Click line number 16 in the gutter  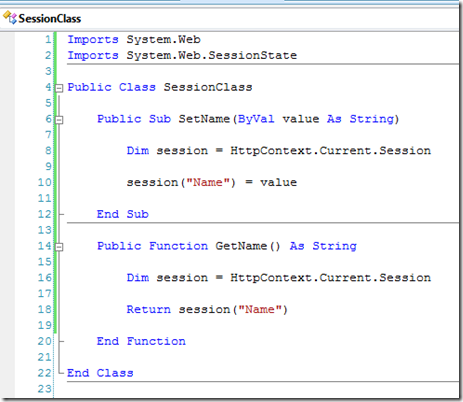tap(45, 278)
